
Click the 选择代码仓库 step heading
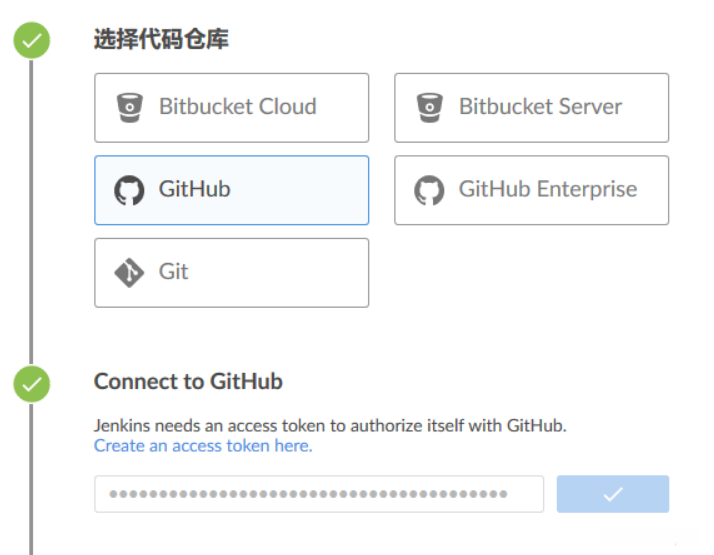pyautogui.click(x=161, y=40)
